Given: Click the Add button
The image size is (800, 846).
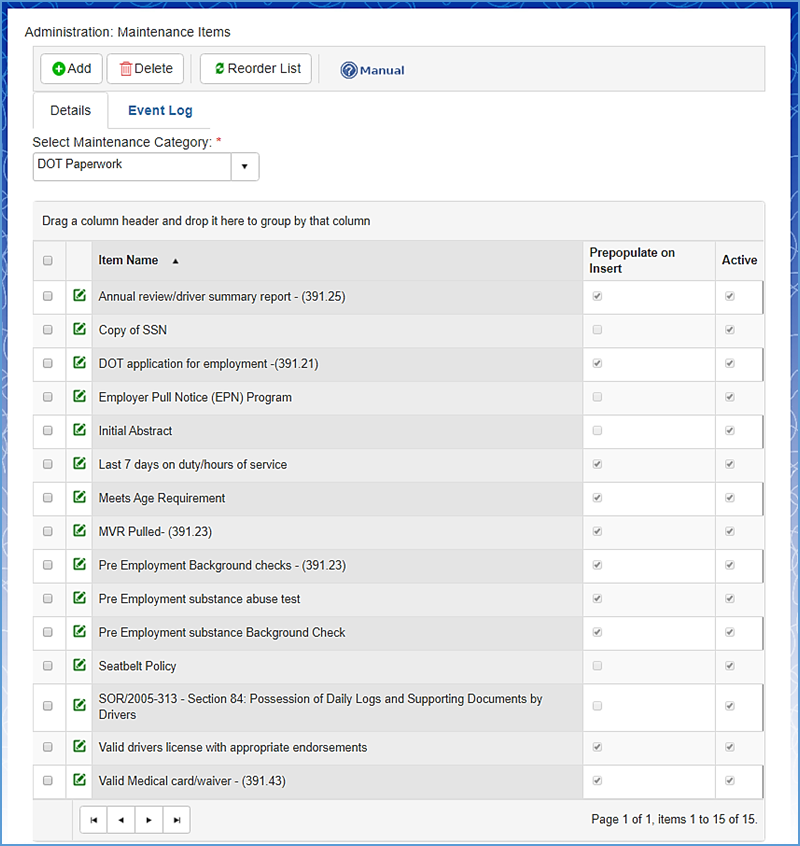Looking at the screenshot, I should pos(71,69).
